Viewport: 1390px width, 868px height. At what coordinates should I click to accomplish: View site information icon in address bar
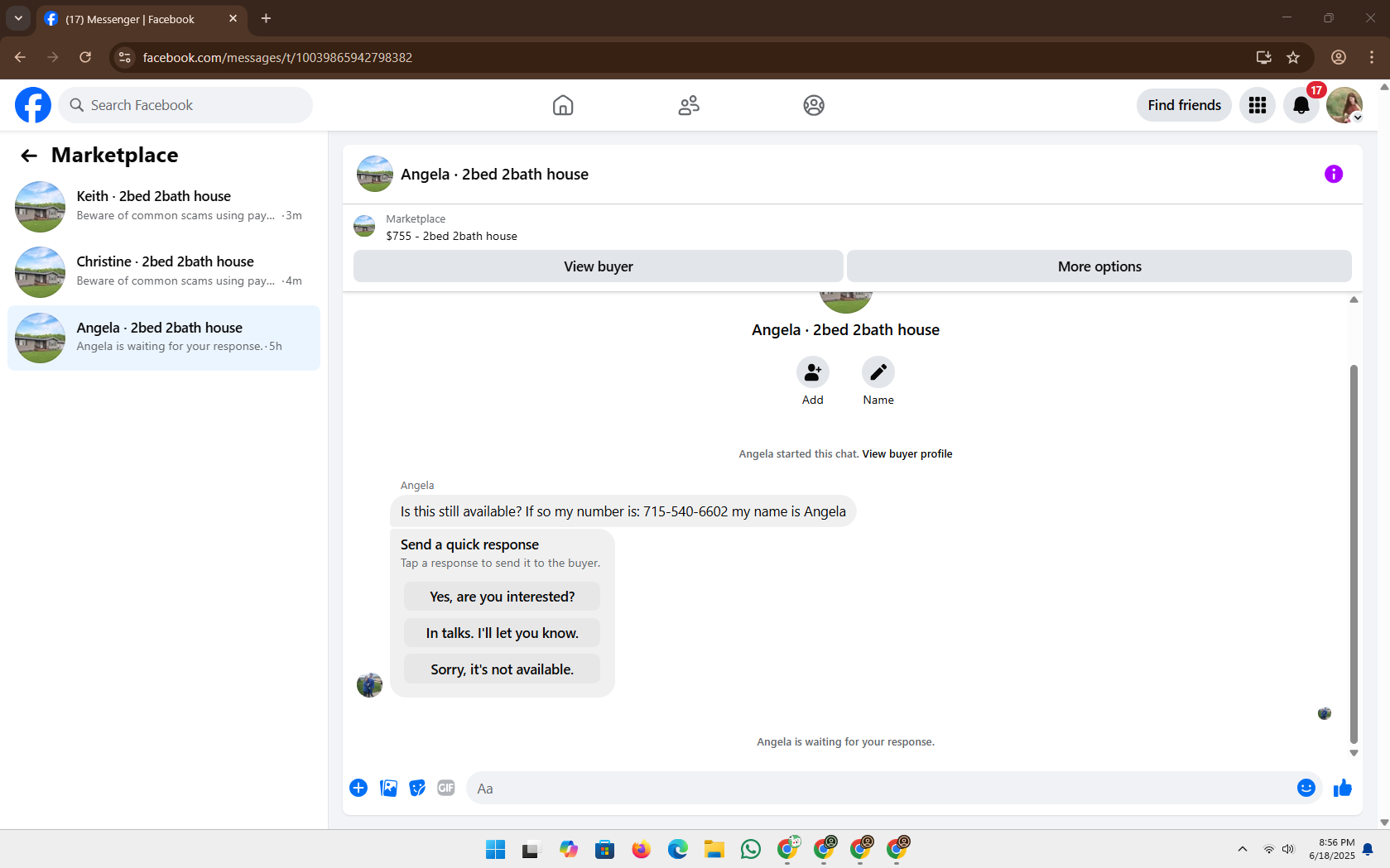(124, 57)
